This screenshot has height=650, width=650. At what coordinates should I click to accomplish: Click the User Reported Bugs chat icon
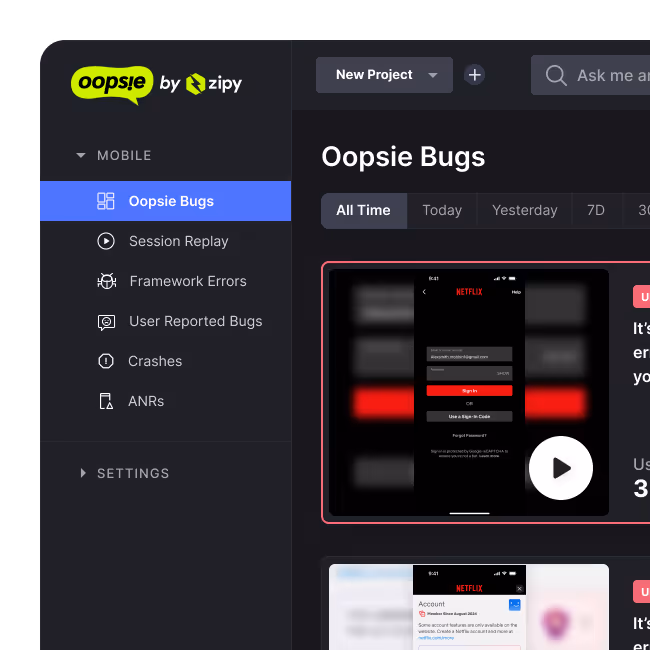[x=107, y=322]
